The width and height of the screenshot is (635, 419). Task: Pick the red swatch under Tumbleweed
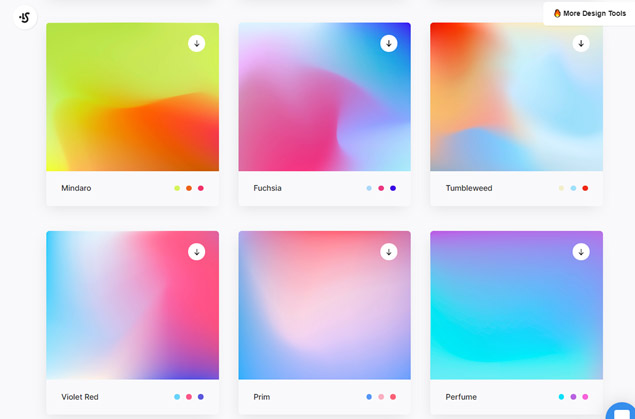point(585,188)
